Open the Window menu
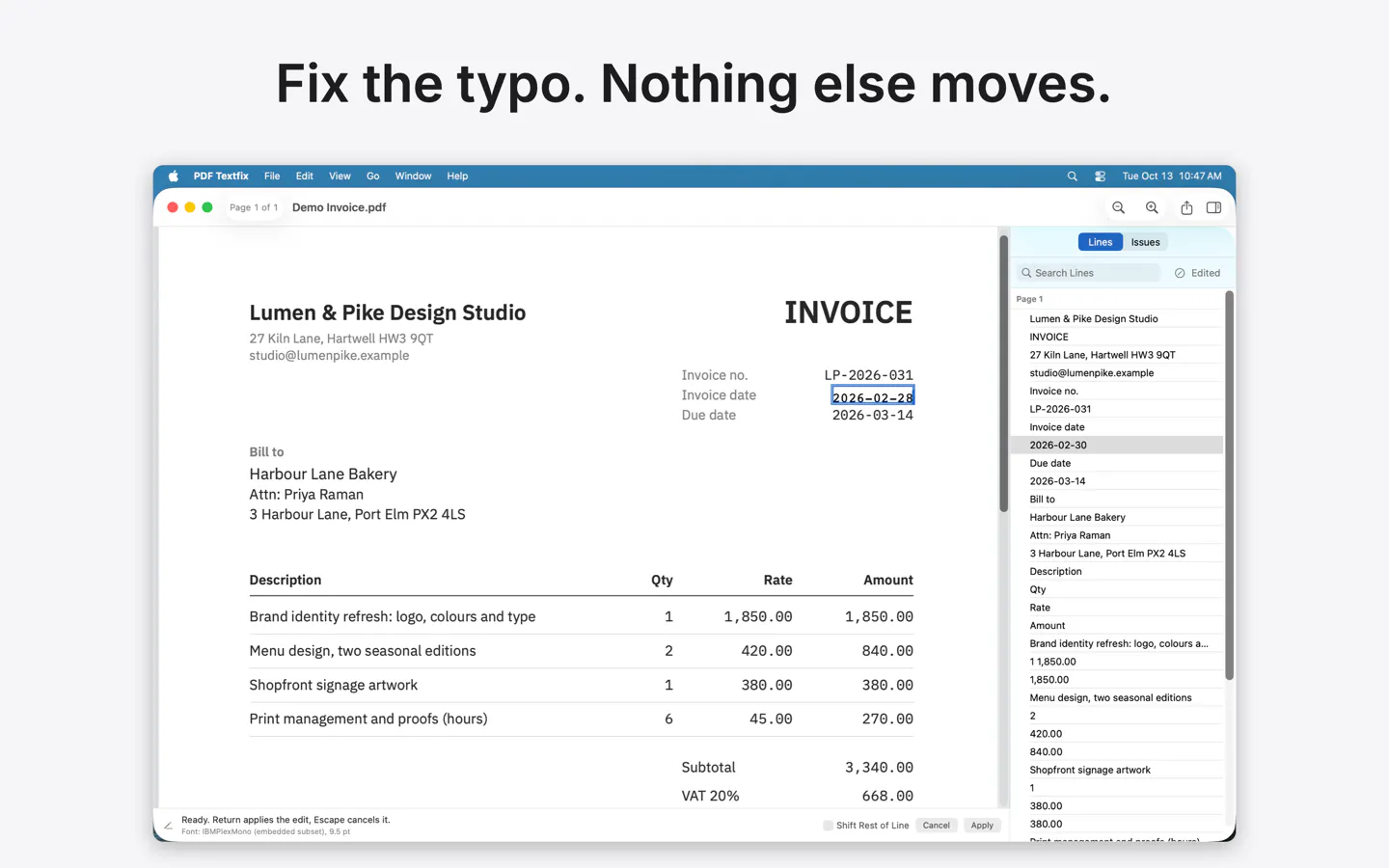The height and width of the screenshot is (868, 1389). click(x=413, y=176)
